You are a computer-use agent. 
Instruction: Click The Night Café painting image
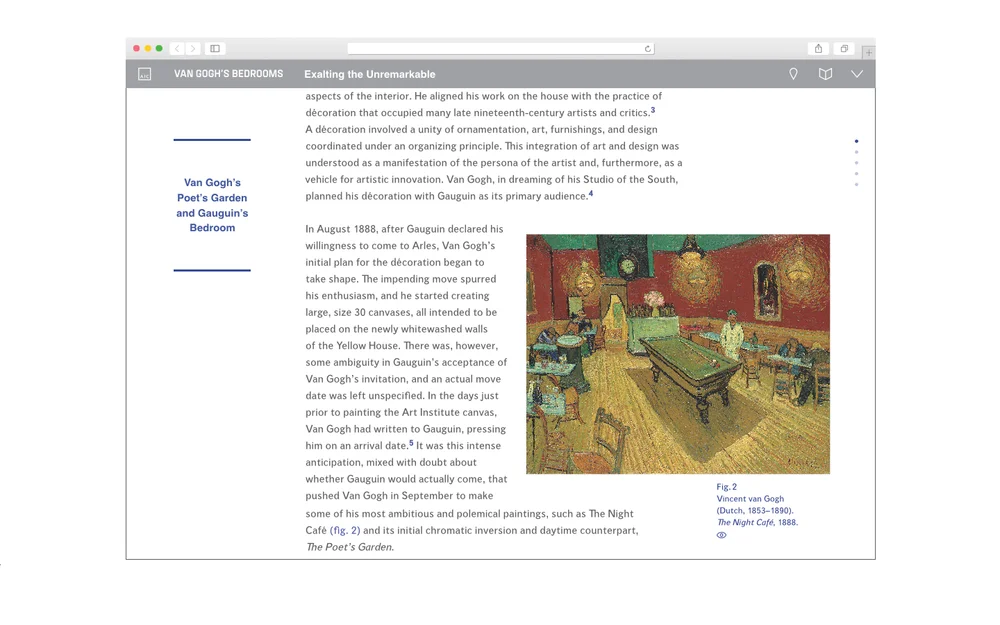coord(678,354)
